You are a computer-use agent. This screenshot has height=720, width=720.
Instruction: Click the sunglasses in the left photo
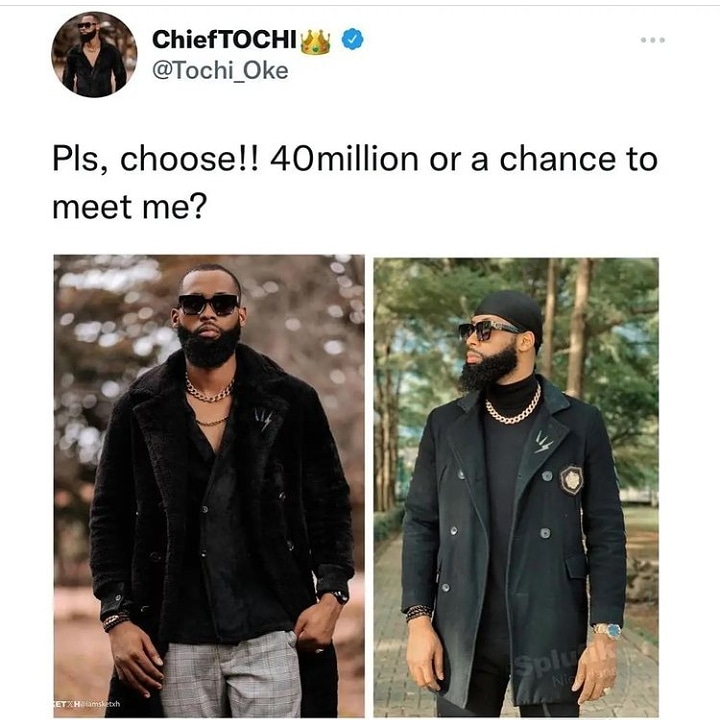pos(209,304)
